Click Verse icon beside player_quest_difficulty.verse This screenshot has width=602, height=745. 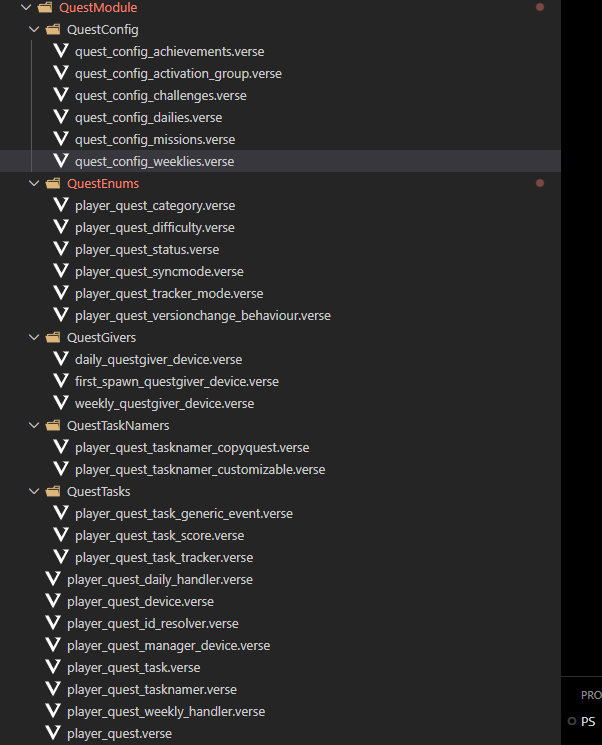point(61,226)
